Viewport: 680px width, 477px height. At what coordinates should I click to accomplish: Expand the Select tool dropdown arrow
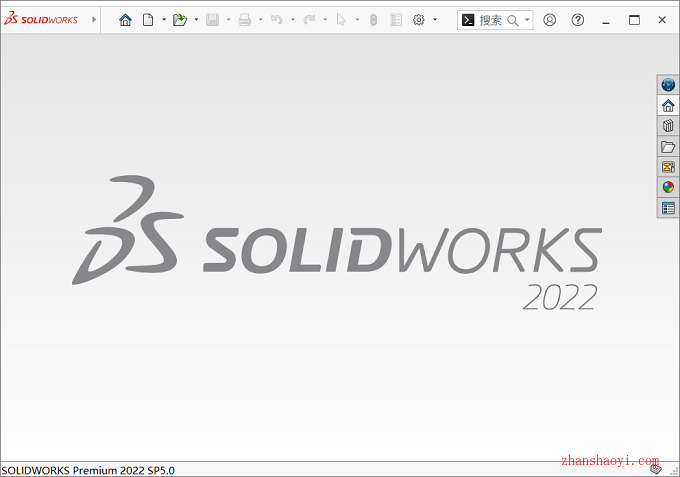(357, 20)
